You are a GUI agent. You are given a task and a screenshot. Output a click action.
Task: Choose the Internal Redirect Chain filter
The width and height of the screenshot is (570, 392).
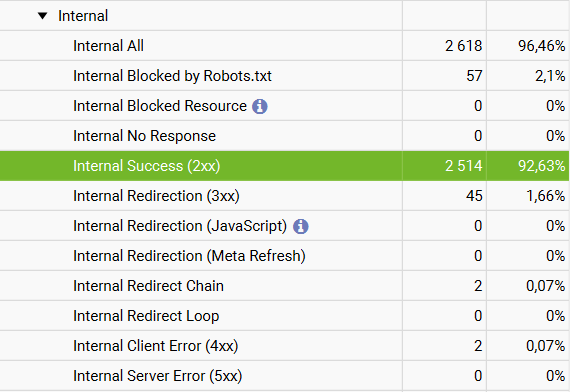click(x=148, y=285)
